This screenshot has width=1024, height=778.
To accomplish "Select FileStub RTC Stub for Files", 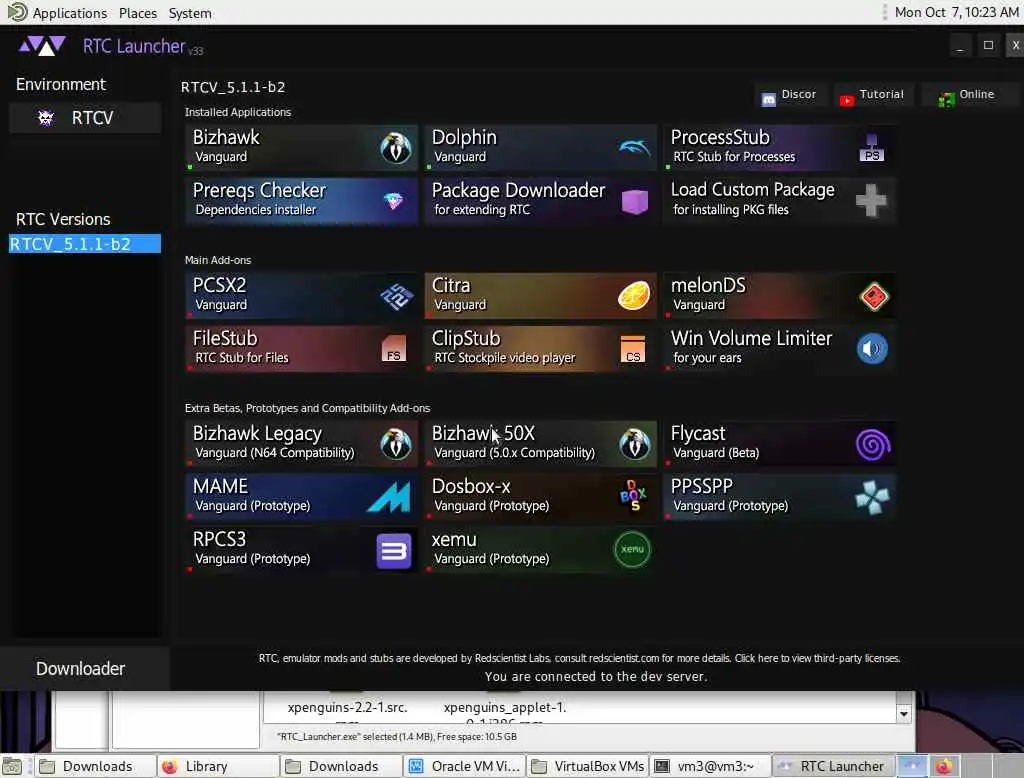I will (x=301, y=349).
